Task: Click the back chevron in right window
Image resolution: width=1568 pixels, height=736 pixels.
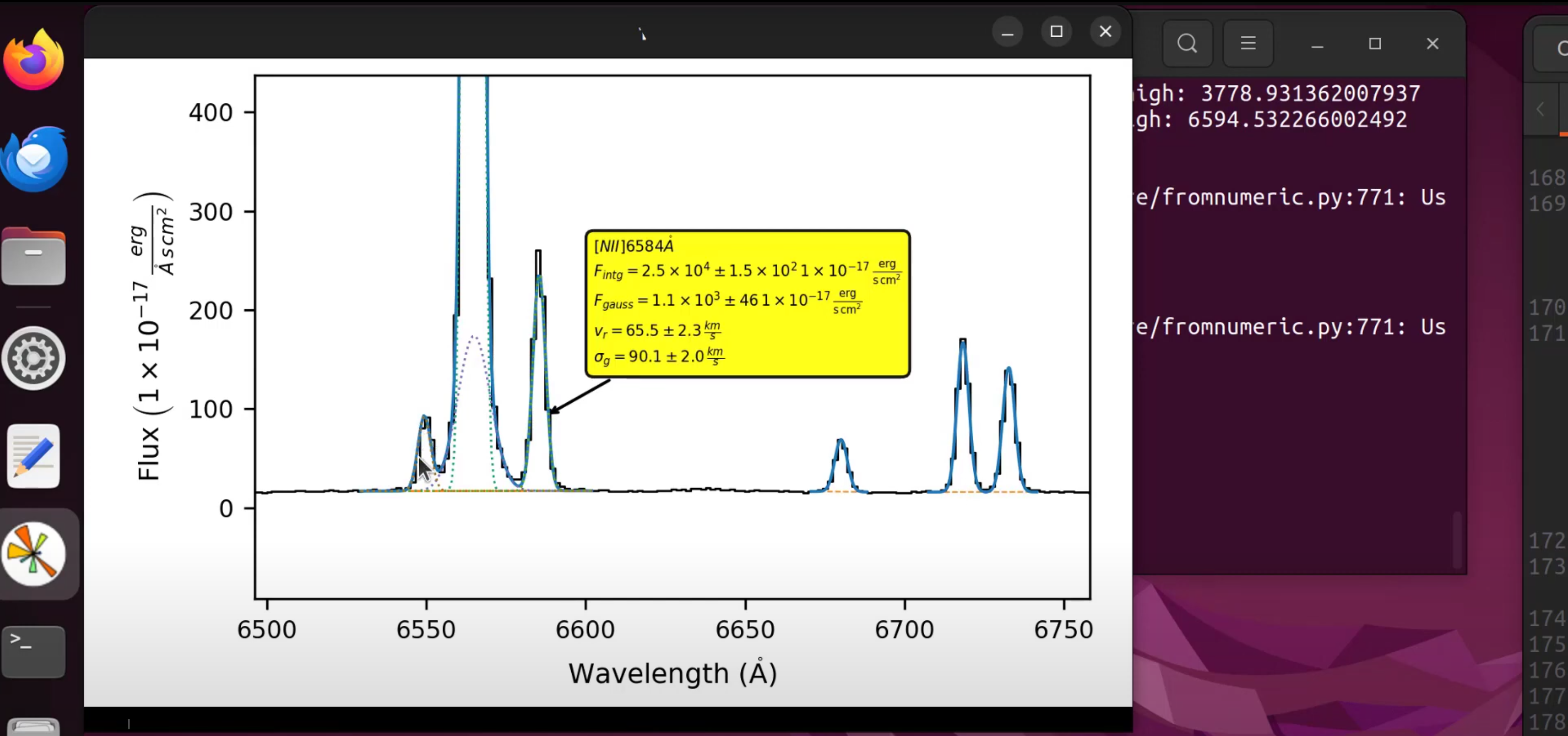Action: pyautogui.click(x=1541, y=109)
